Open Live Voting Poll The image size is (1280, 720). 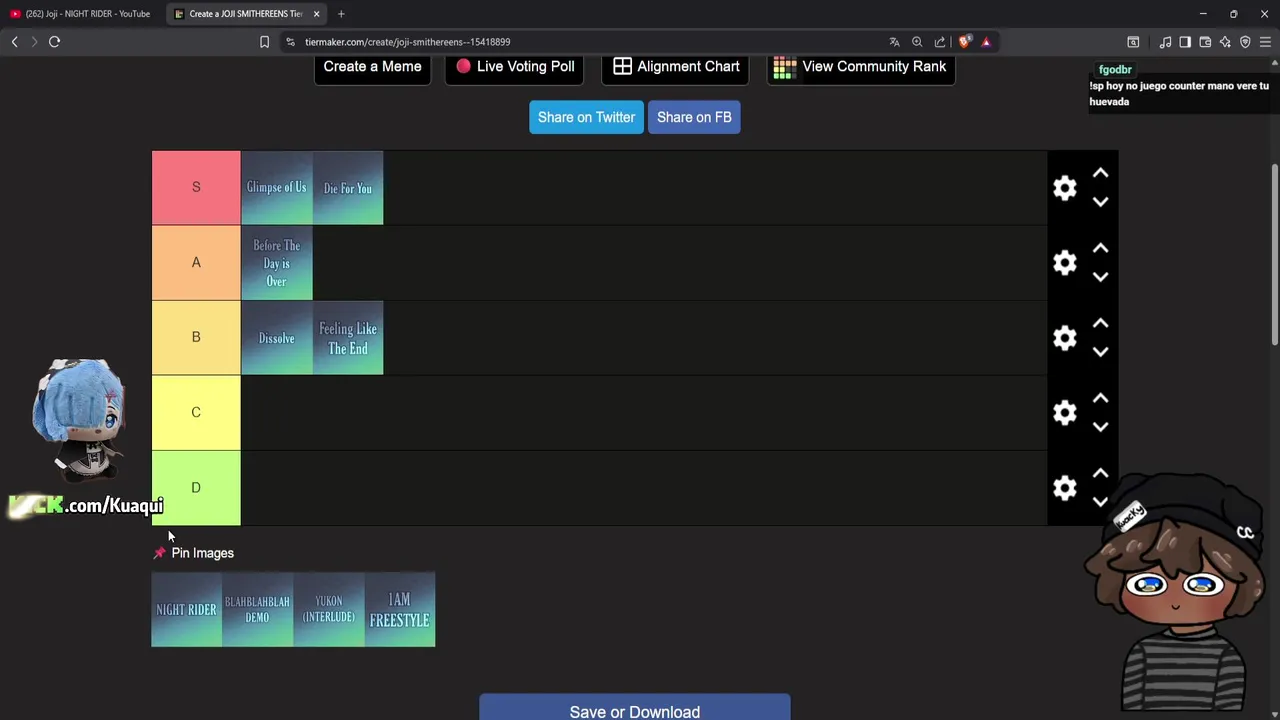point(515,67)
